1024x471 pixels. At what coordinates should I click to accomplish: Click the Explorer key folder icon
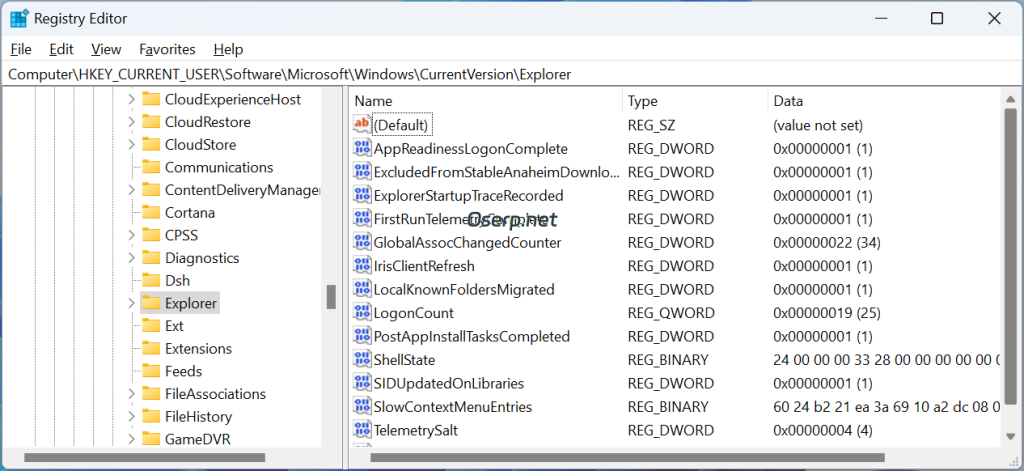[151, 303]
